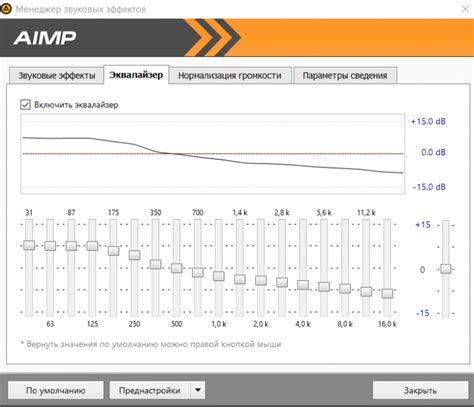Click the 11,2 k band slider handle
The height and width of the screenshot is (407, 474).
click(366, 291)
